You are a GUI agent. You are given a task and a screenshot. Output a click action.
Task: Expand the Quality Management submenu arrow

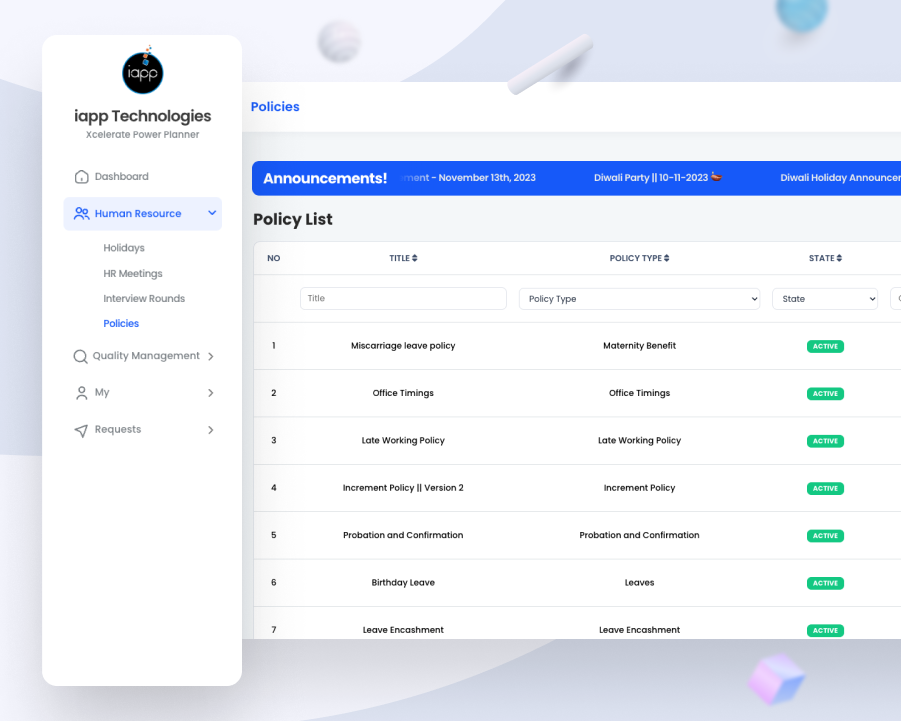point(210,356)
